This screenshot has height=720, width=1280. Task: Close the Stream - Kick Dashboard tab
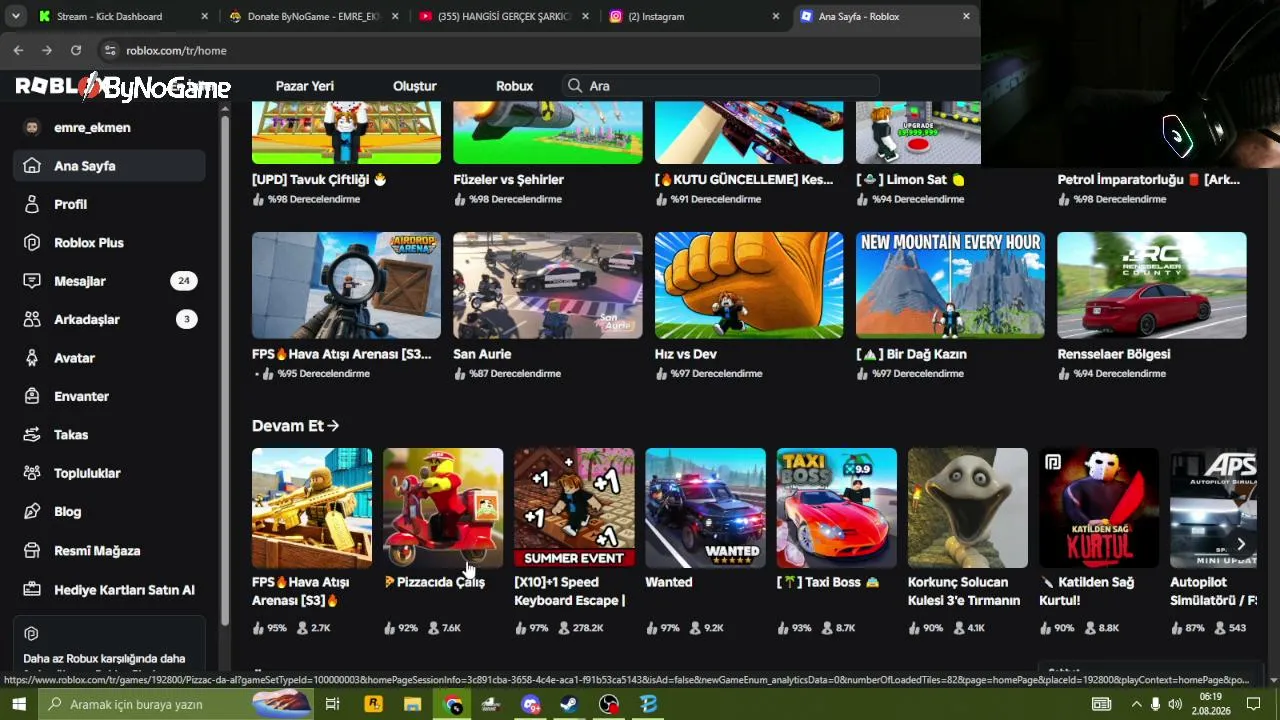coord(205,16)
